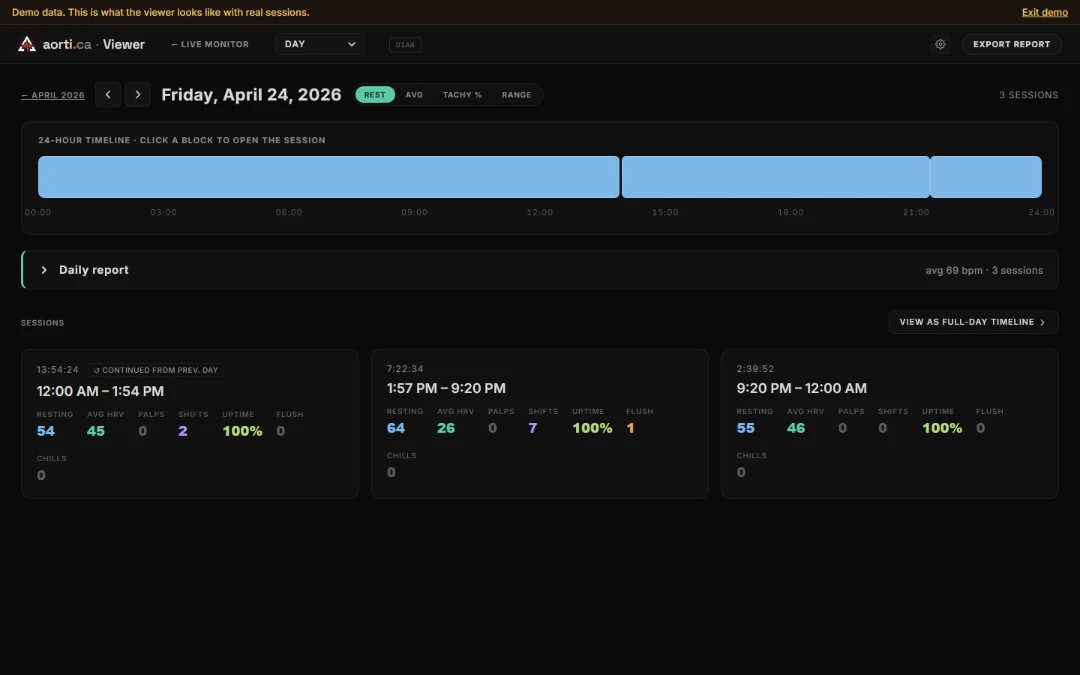Image resolution: width=1080 pixels, height=675 pixels.
Task: Click the 24-hour timeline caption
Action: [182, 140]
